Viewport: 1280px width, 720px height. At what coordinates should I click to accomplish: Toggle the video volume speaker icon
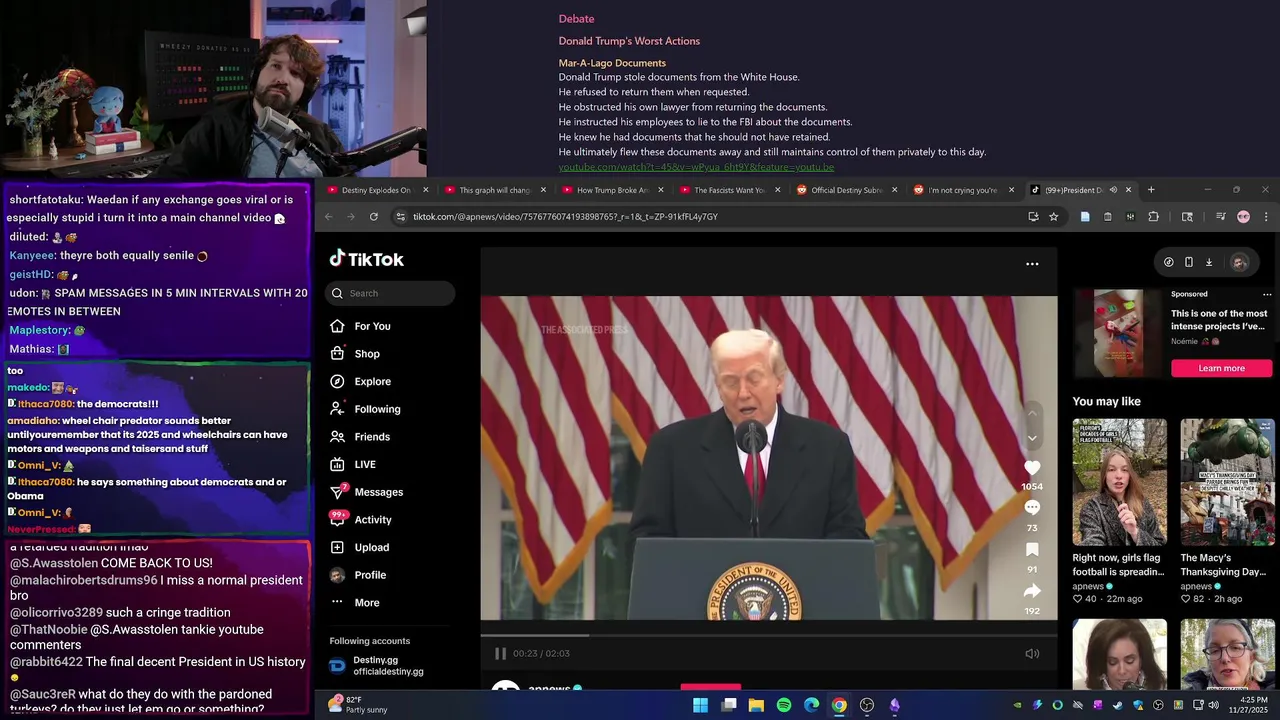(1032, 653)
